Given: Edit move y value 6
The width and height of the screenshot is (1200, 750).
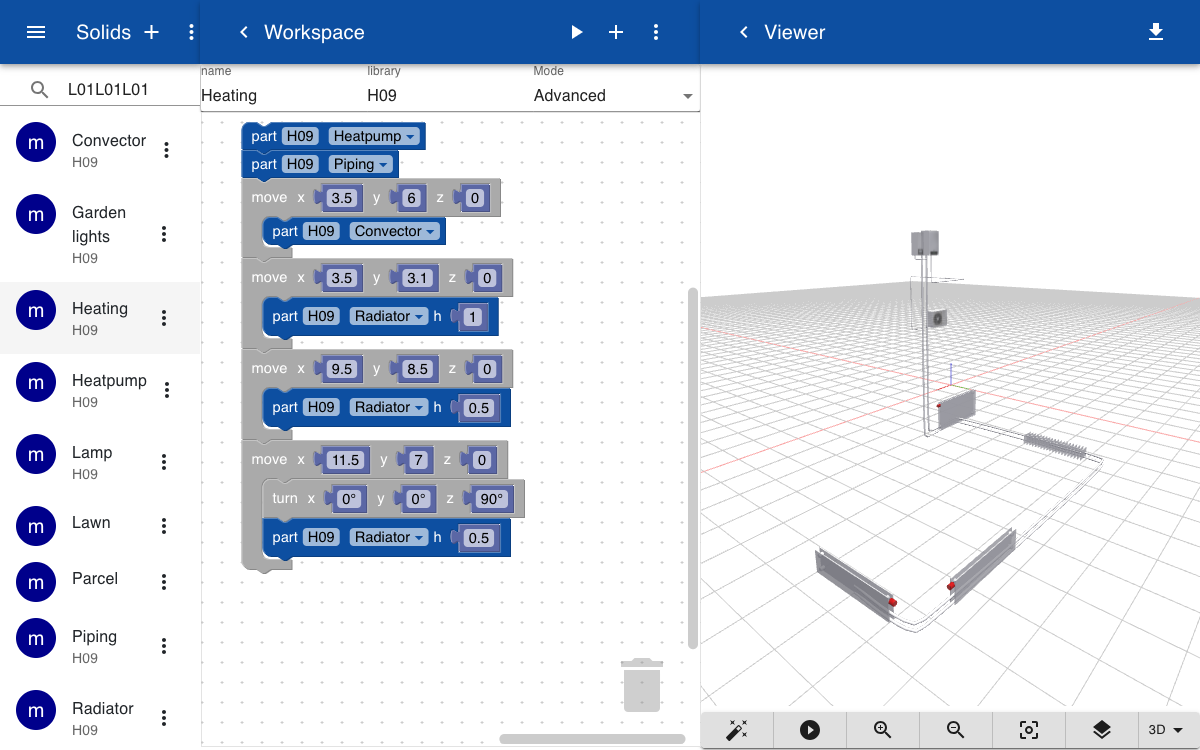Looking at the screenshot, I should tap(410, 198).
